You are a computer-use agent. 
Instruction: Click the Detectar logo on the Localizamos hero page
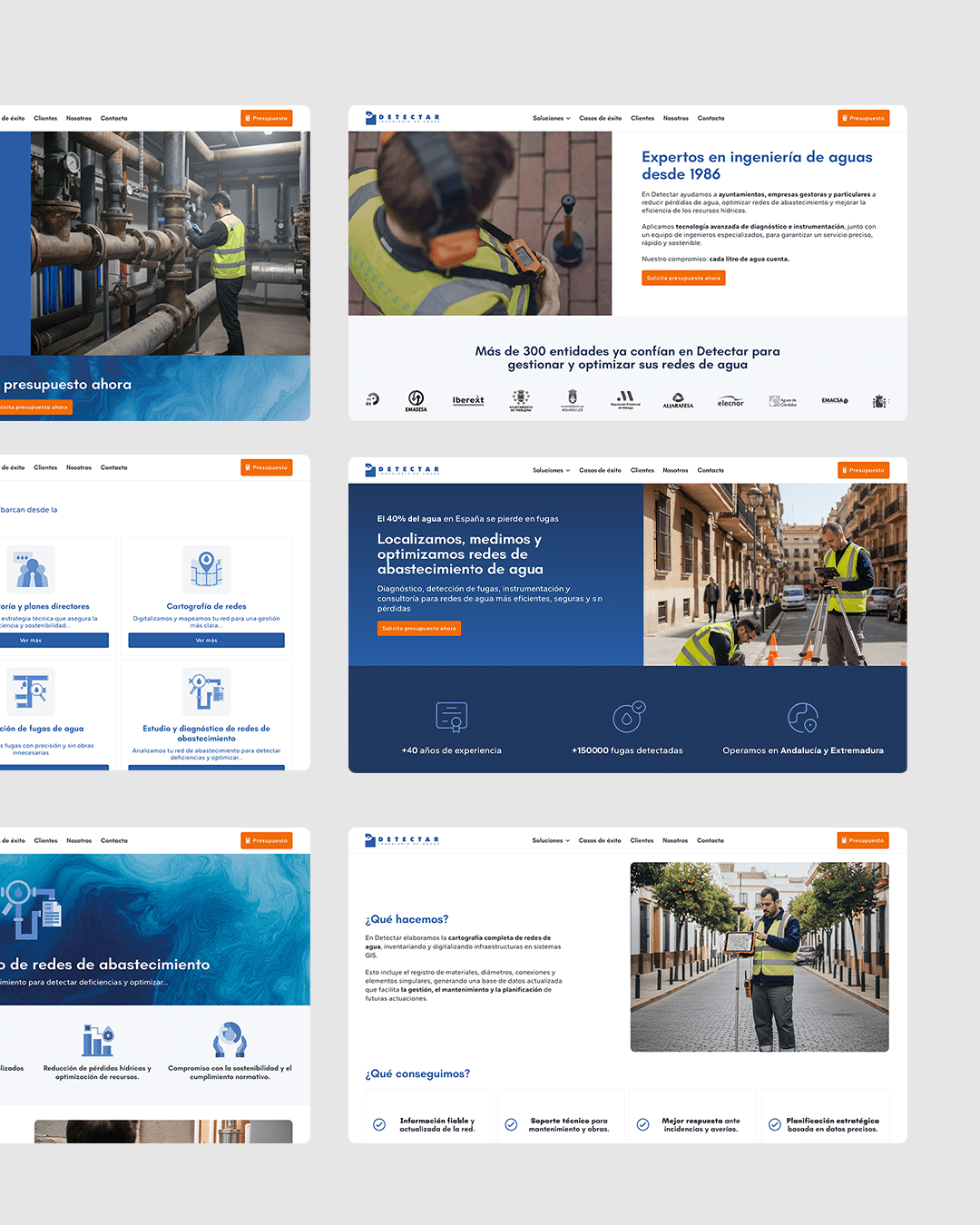[x=402, y=470]
